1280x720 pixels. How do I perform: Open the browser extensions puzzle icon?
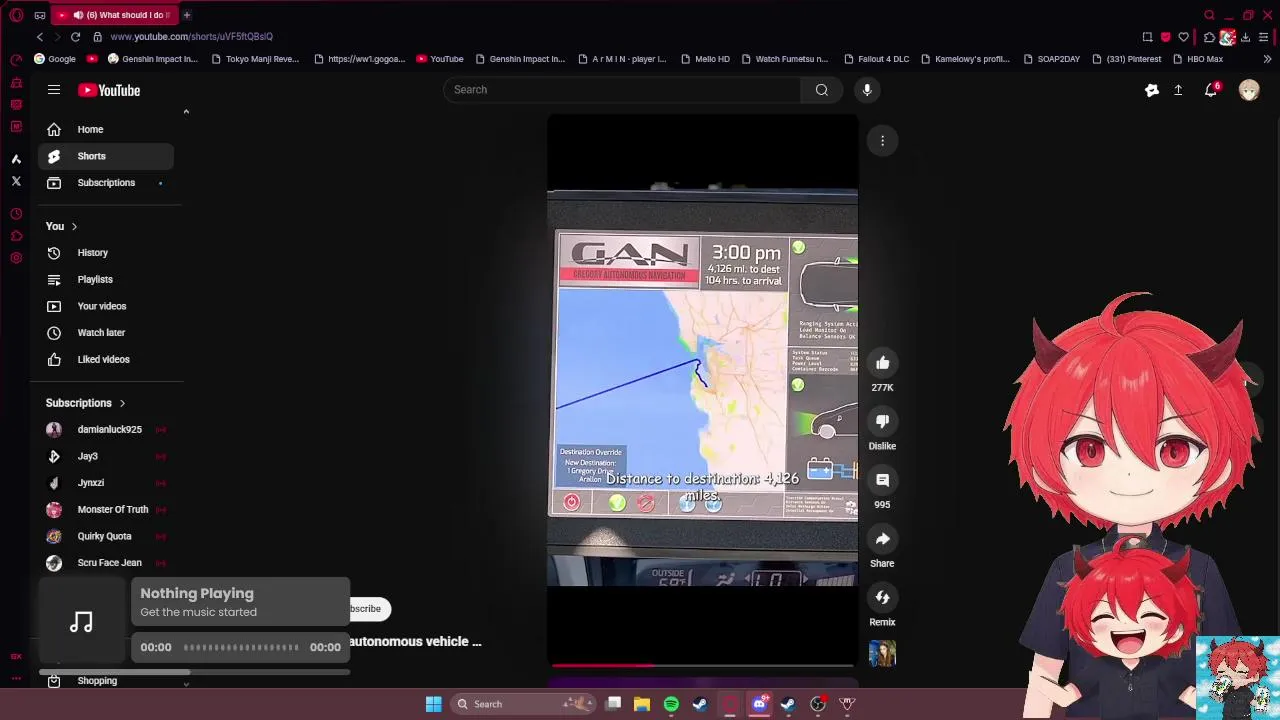coord(1209,37)
